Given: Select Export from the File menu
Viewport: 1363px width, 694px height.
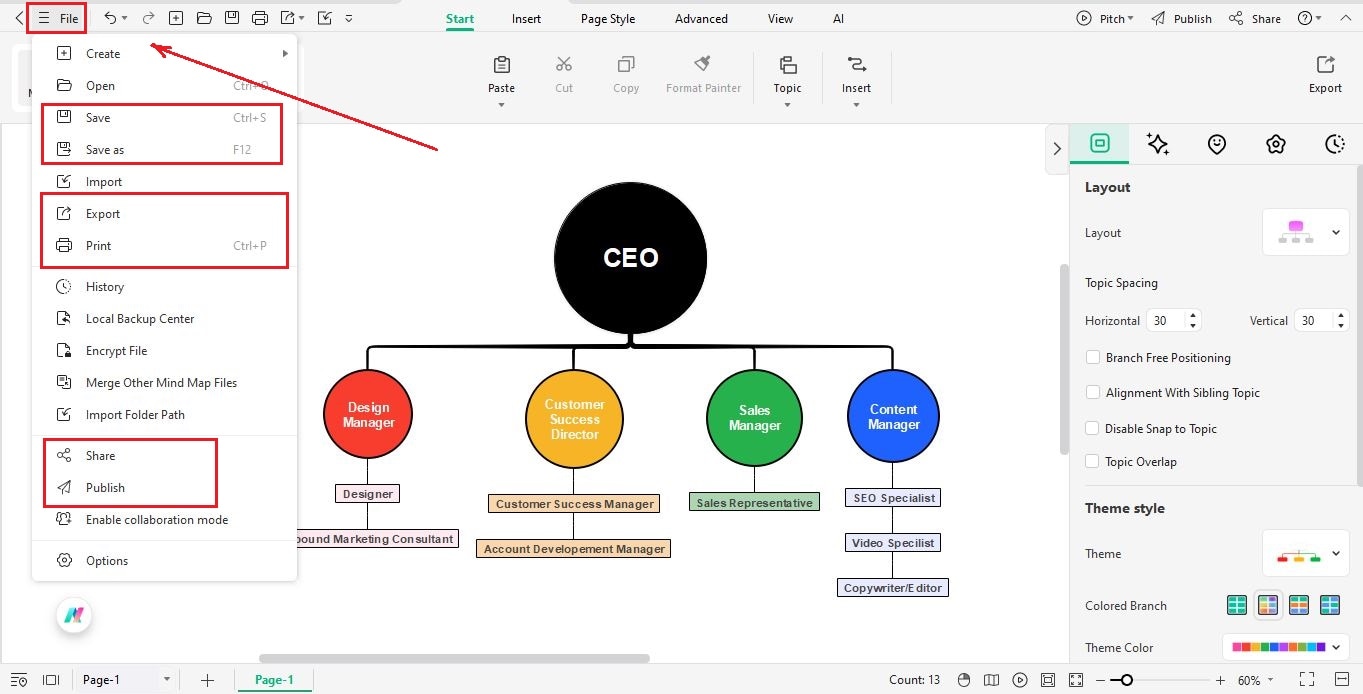Looking at the screenshot, I should (101, 213).
